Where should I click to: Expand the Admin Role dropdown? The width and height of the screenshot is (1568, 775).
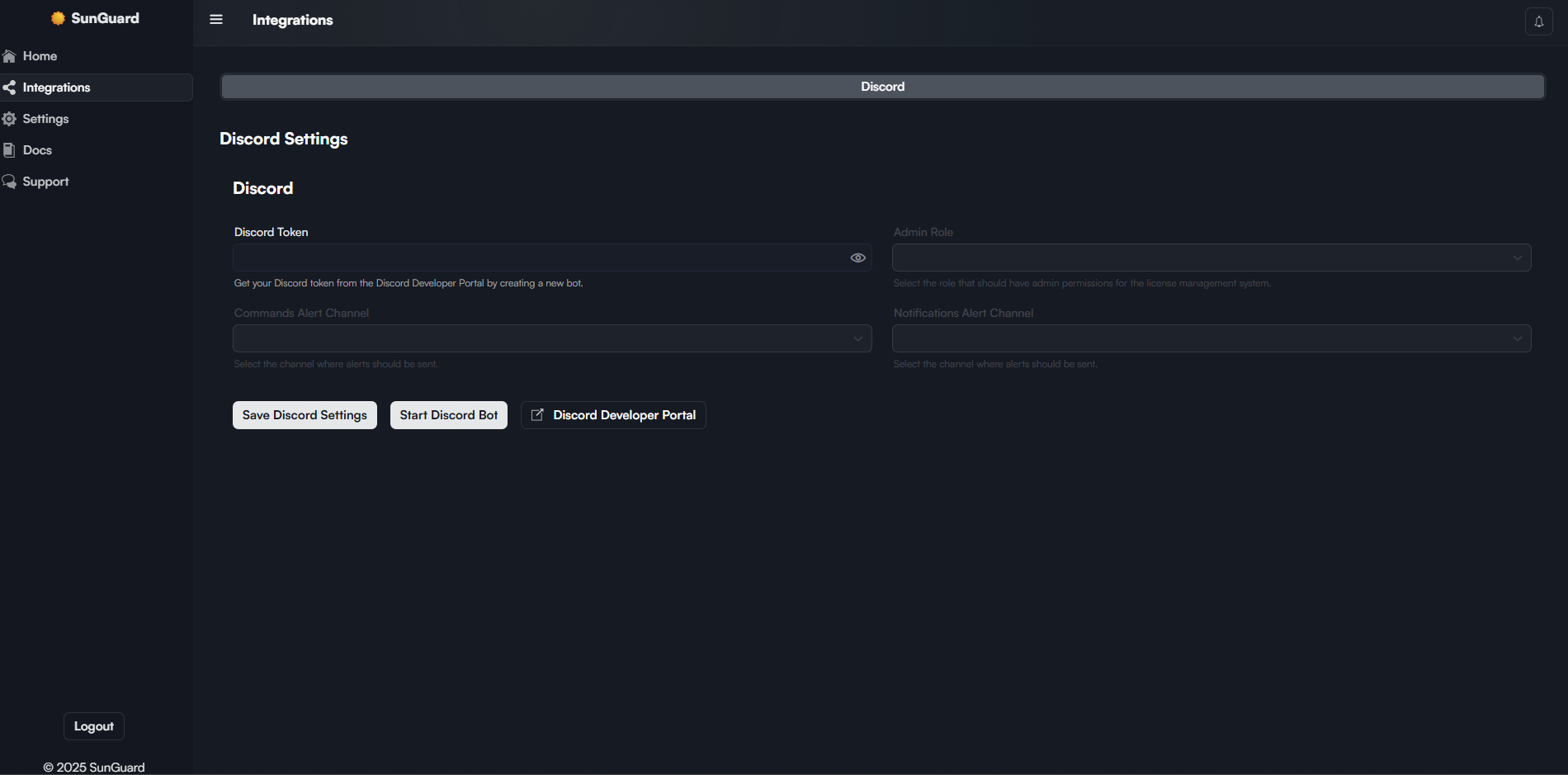click(x=1211, y=258)
